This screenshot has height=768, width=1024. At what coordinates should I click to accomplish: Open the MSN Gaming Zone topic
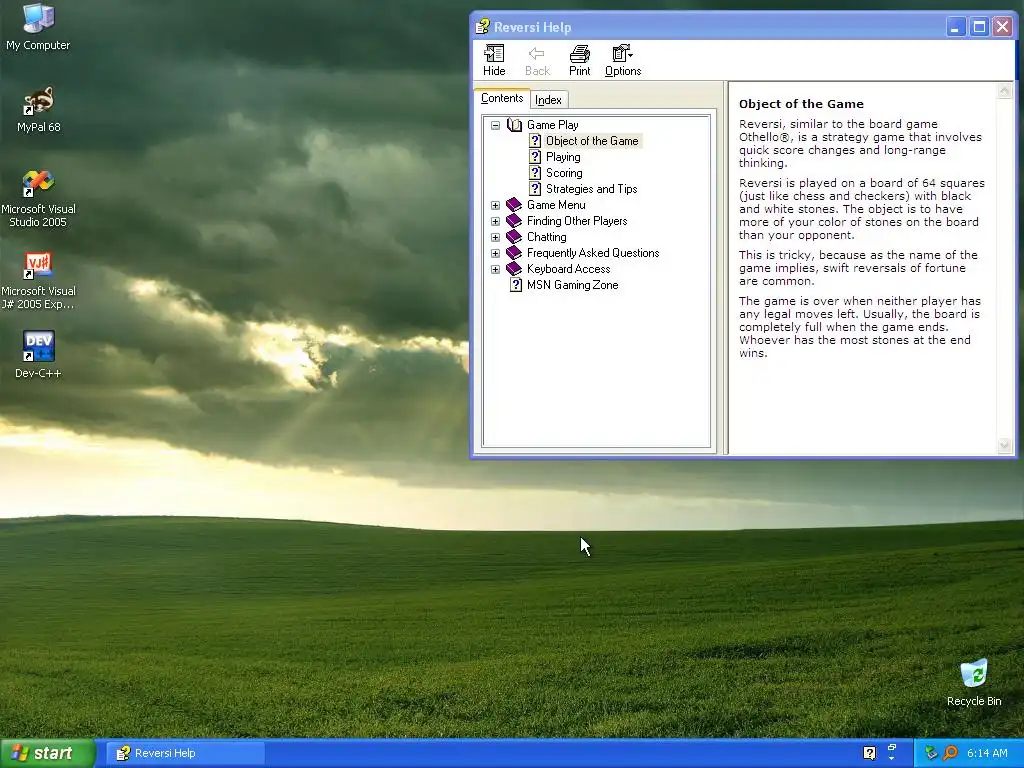(573, 285)
